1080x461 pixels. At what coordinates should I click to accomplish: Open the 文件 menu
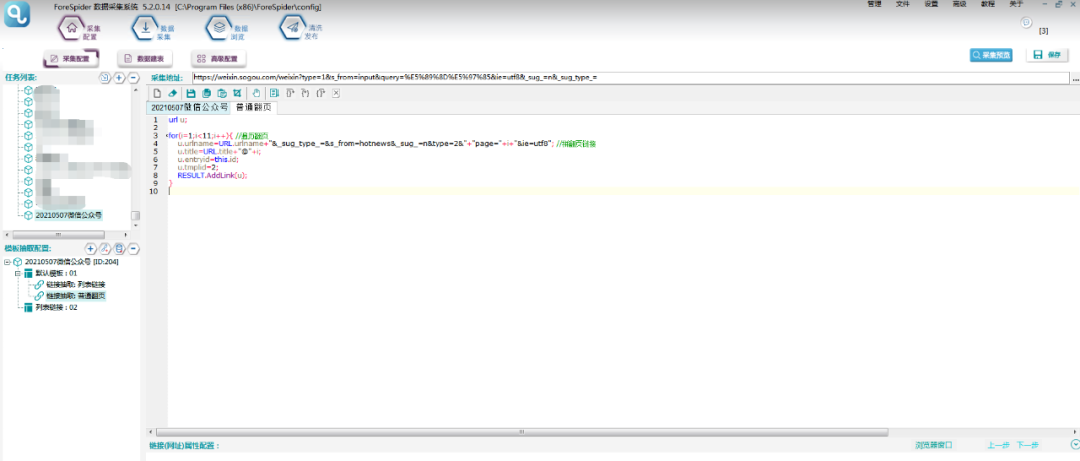coord(902,4)
